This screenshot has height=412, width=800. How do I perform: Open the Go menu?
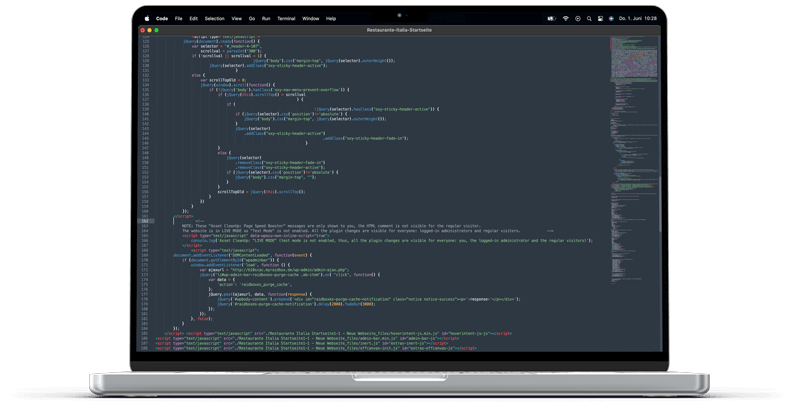252,18
